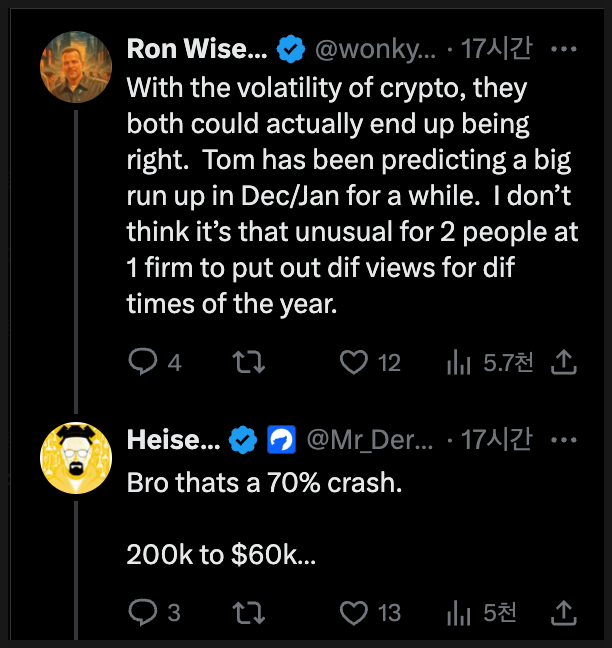Share Heisenberg's tweet
The width and height of the screenshot is (612, 648).
(x=565, y=612)
